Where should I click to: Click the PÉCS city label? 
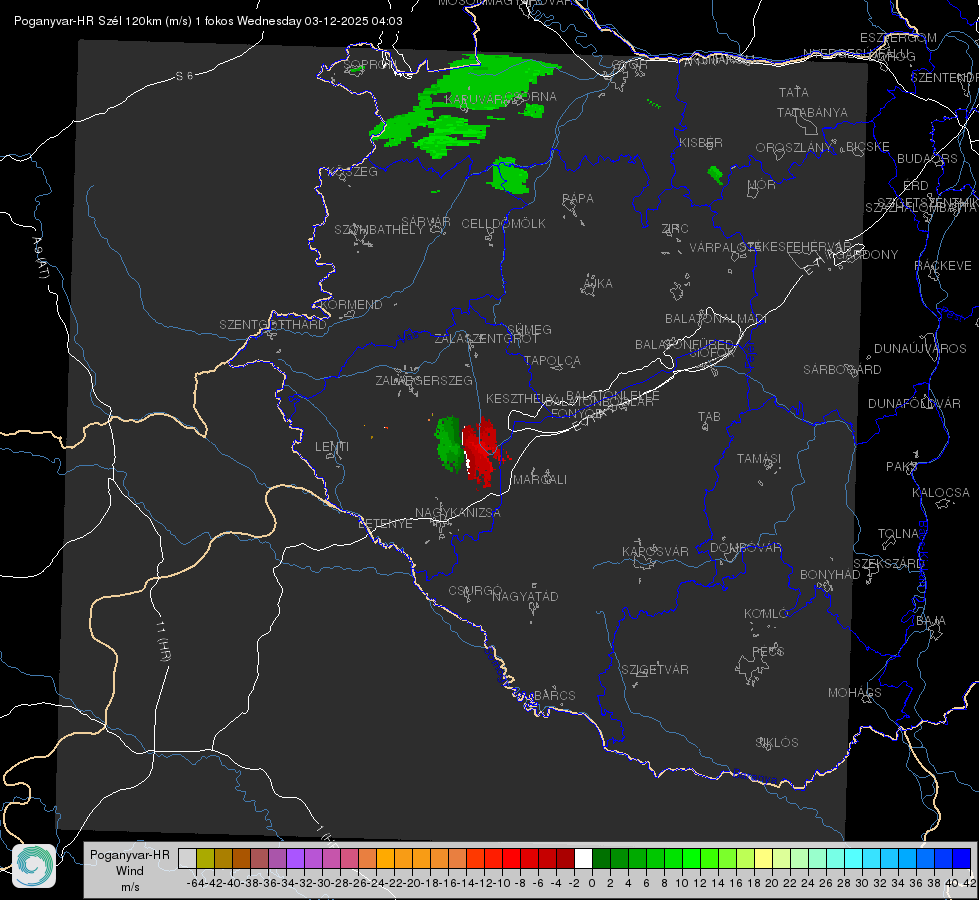(767, 651)
